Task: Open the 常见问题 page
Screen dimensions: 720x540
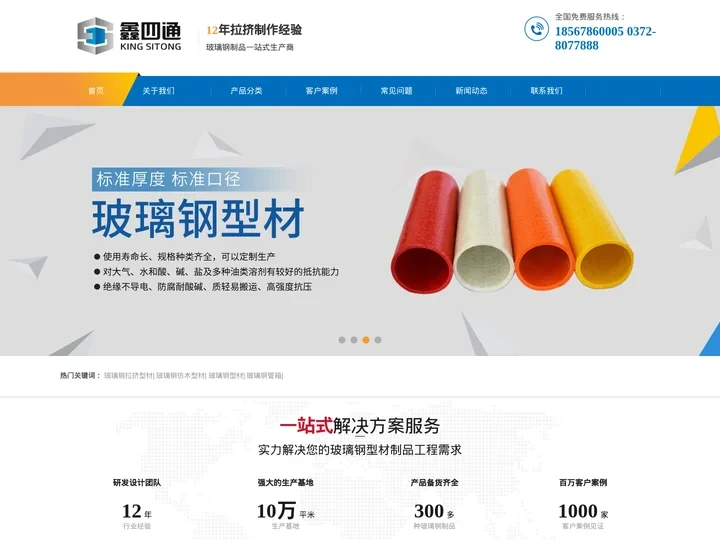Action: click(396, 91)
